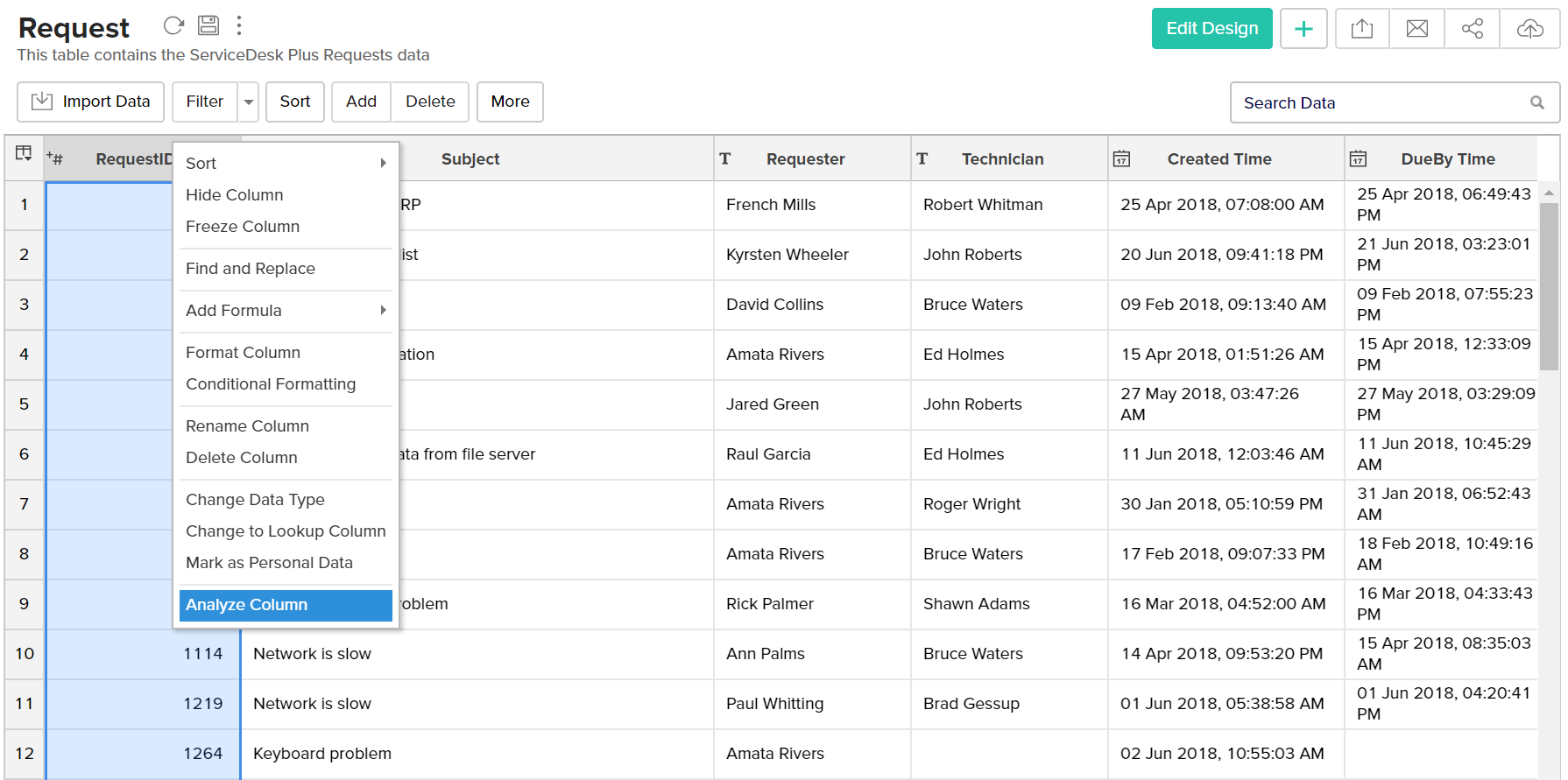Choose Conditional Formatting menu entry
Image resolution: width=1568 pixels, height=780 pixels.
point(271,384)
